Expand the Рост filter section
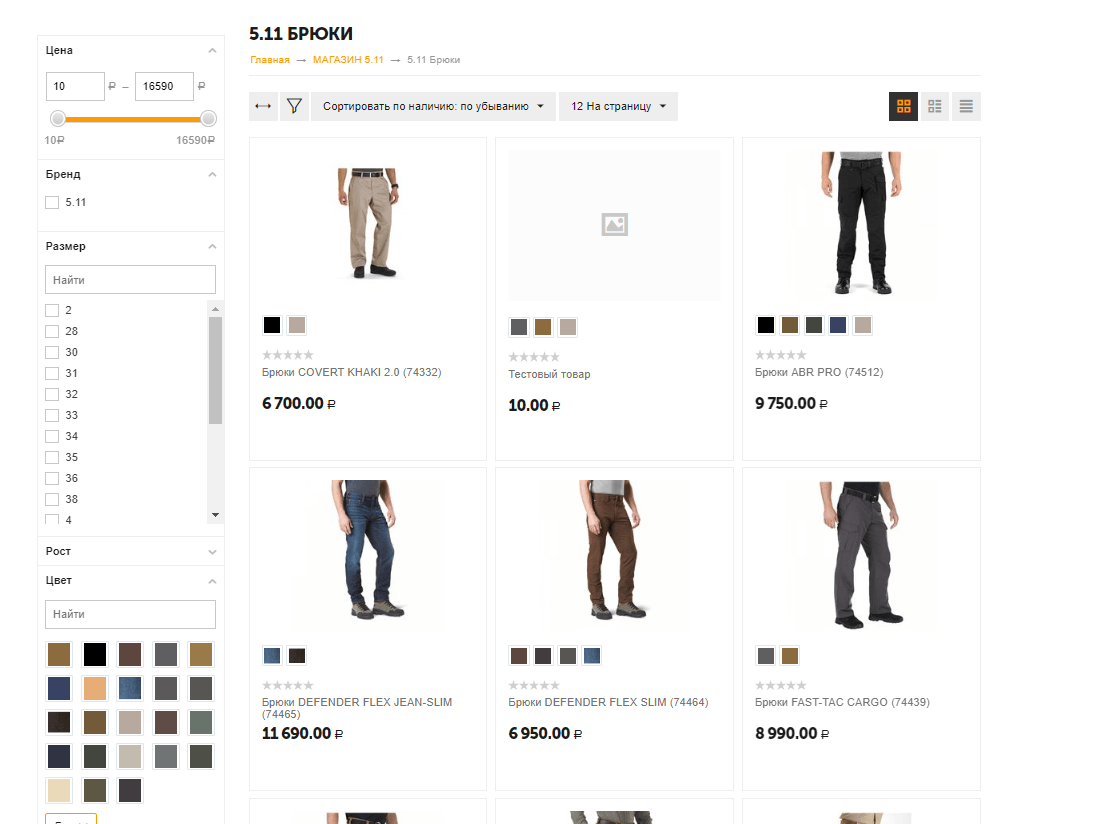1094x824 pixels. pos(212,552)
